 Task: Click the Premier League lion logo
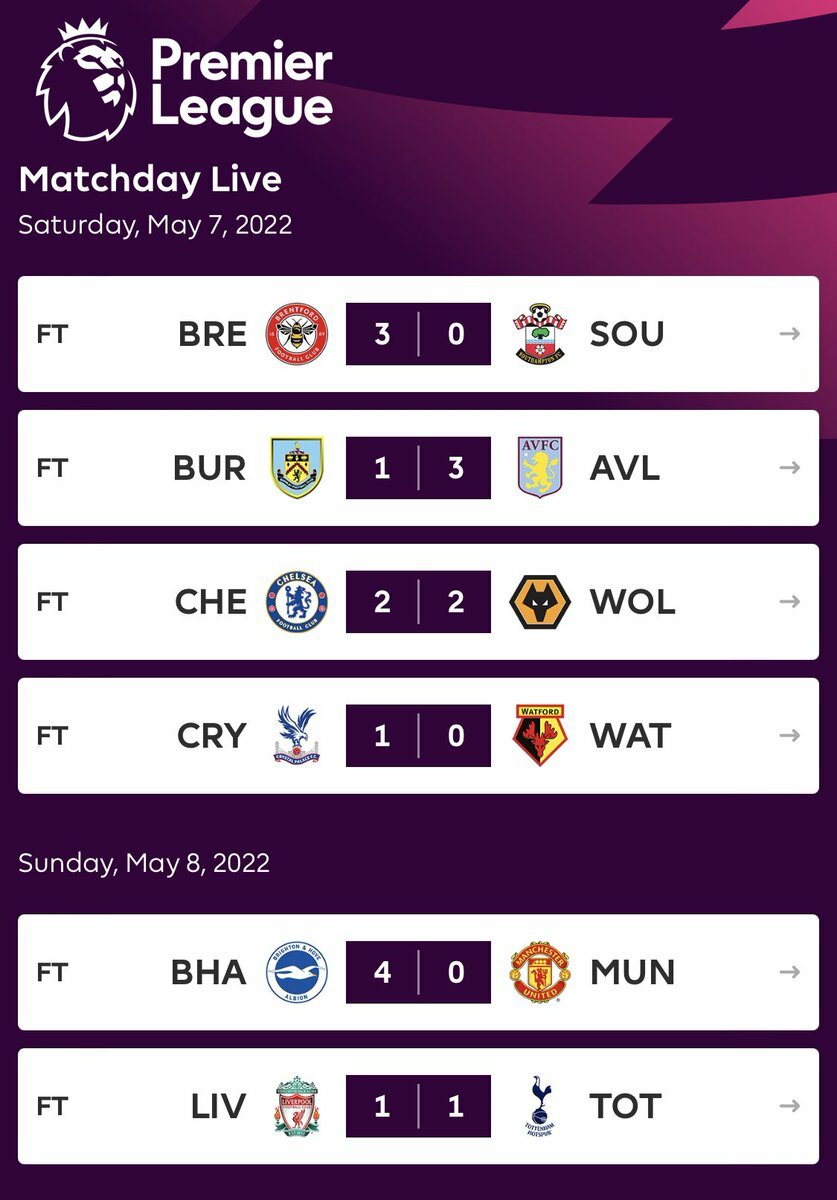click(x=87, y=80)
